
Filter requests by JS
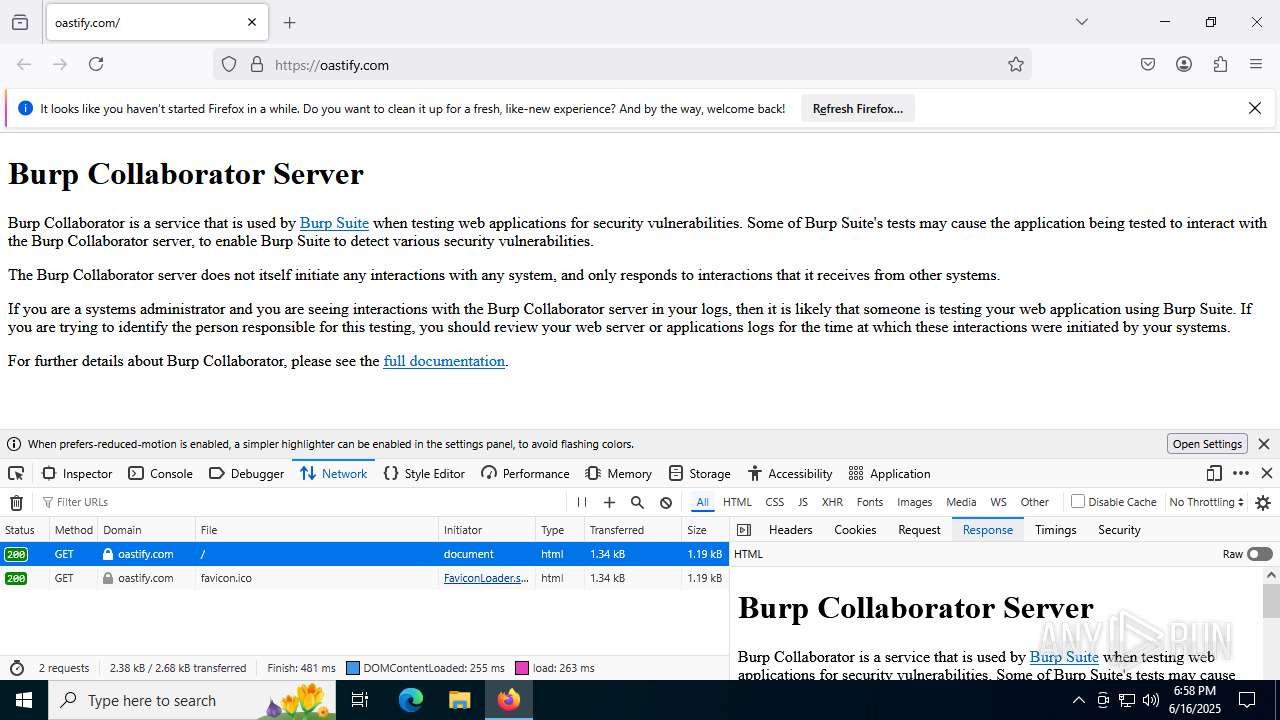pos(802,502)
